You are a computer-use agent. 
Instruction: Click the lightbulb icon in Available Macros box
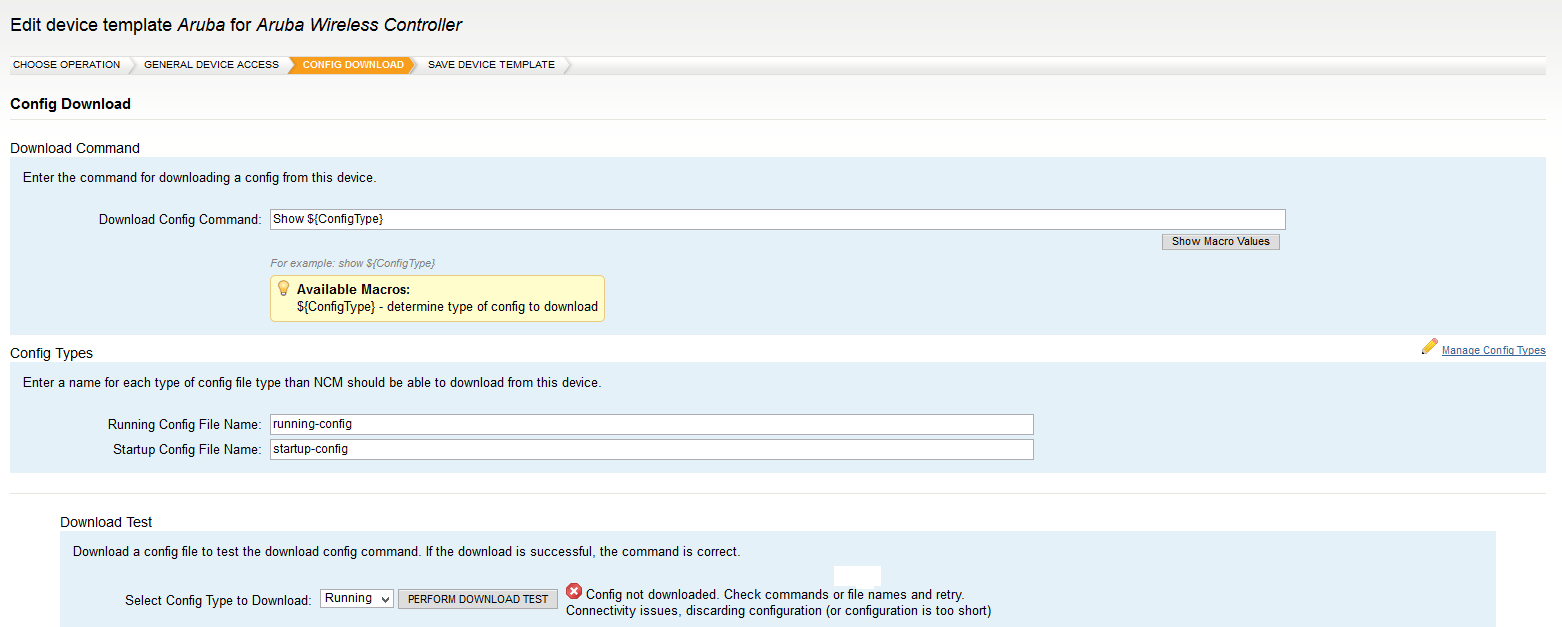pos(283,288)
